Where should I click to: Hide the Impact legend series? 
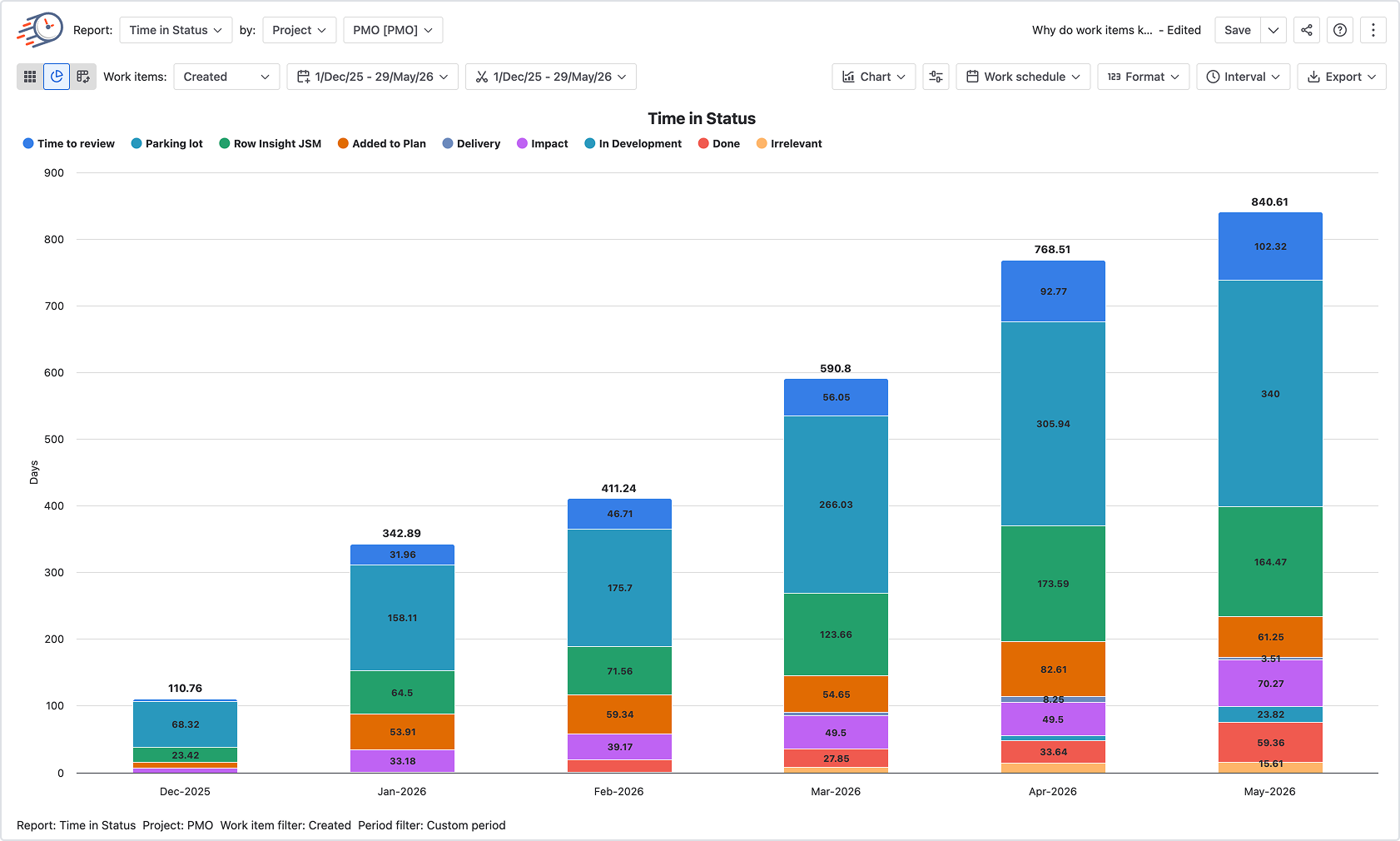(542, 143)
